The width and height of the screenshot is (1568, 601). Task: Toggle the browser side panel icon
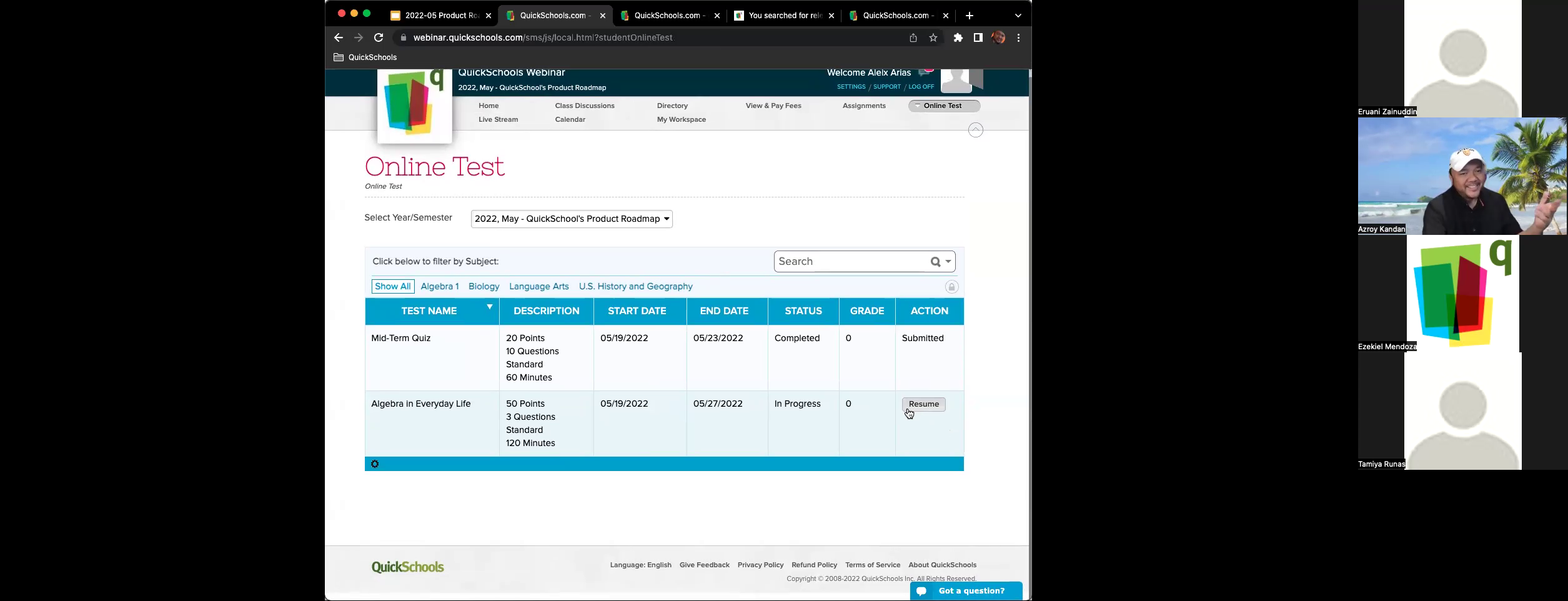[x=978, y=38]
